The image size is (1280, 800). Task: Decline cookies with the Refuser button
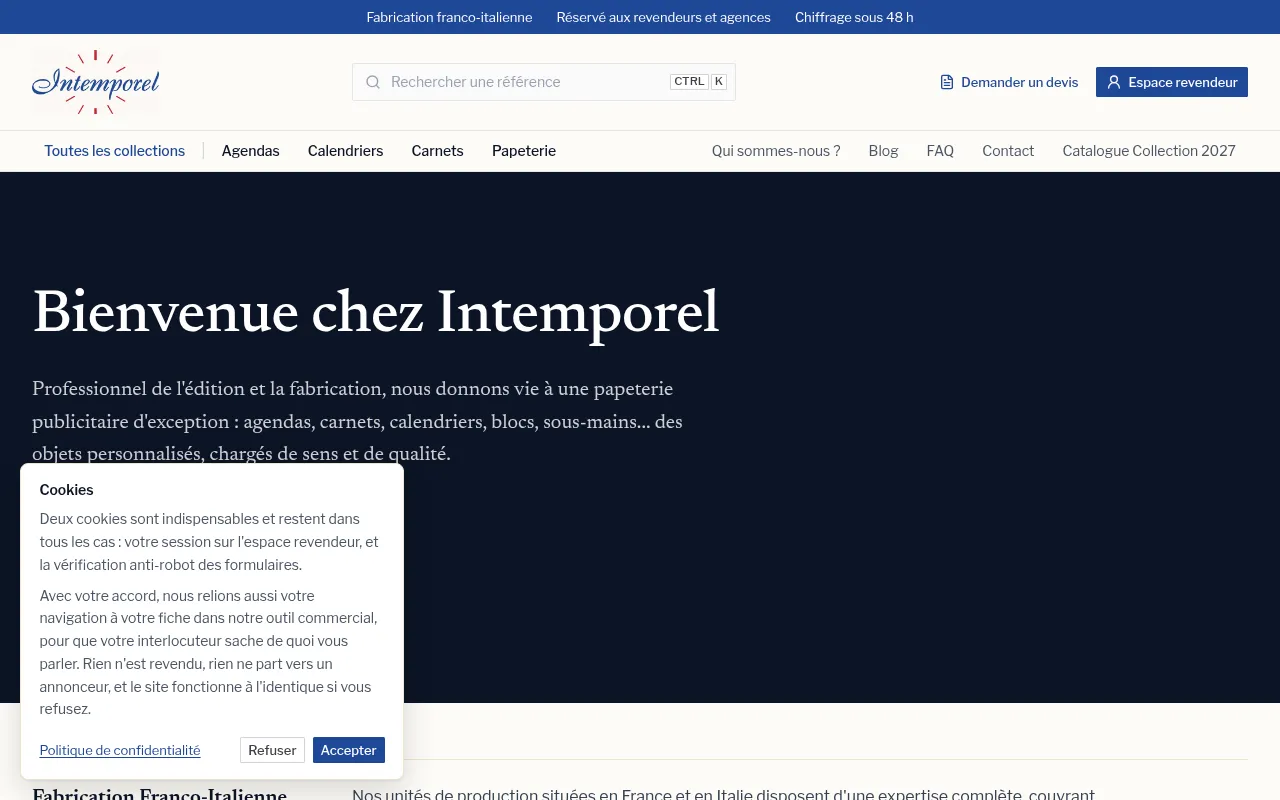272,750
